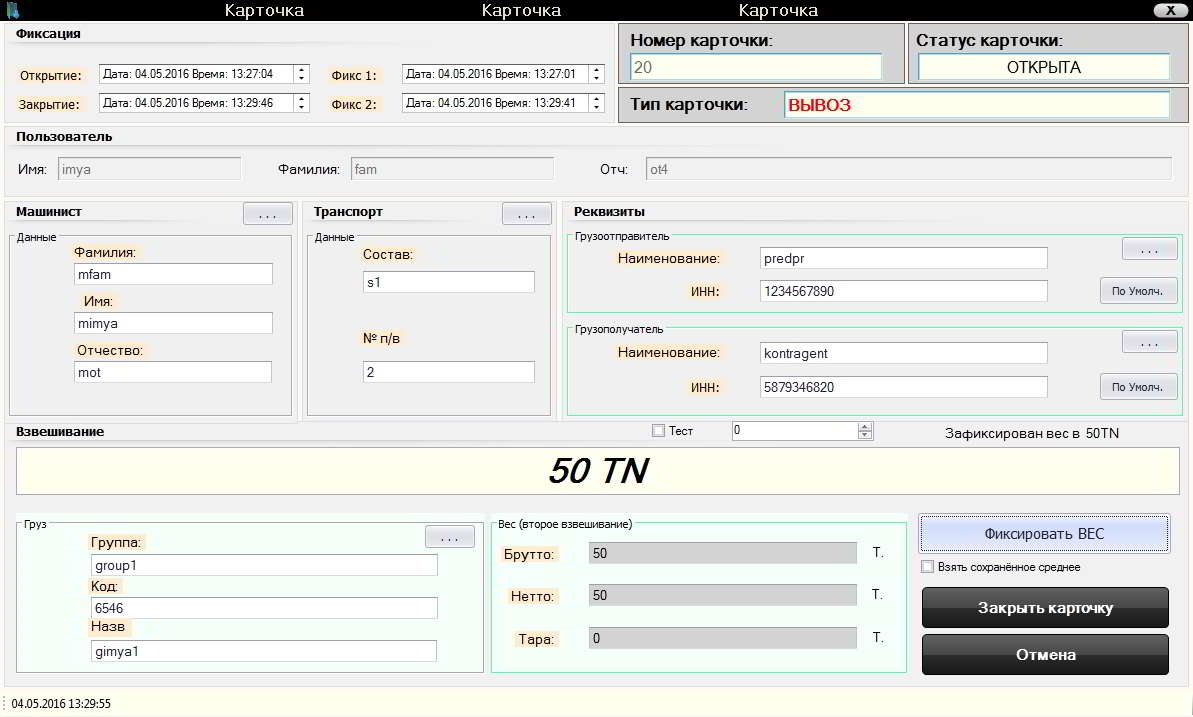Check Взять сохранённое среднее option
The image size is (1193, 717).
(x=928, y=567)
